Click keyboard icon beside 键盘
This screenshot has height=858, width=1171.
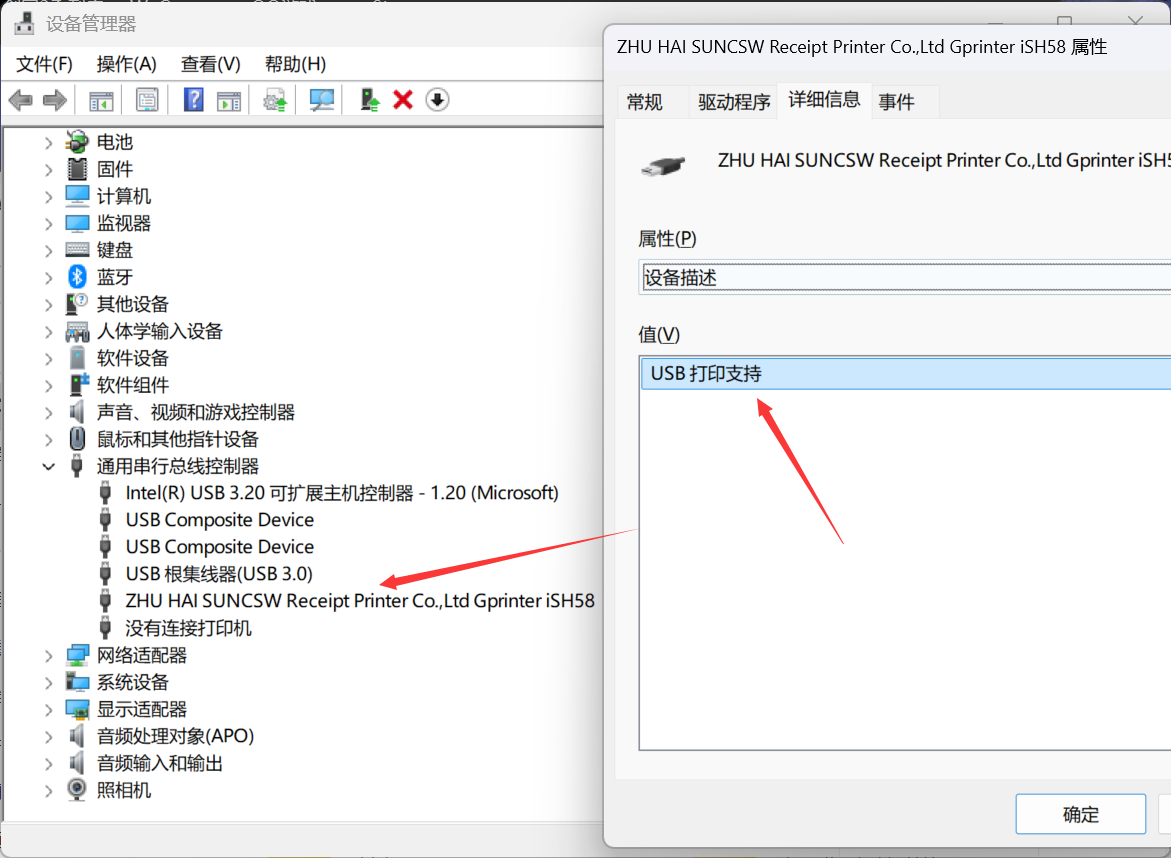77,249
